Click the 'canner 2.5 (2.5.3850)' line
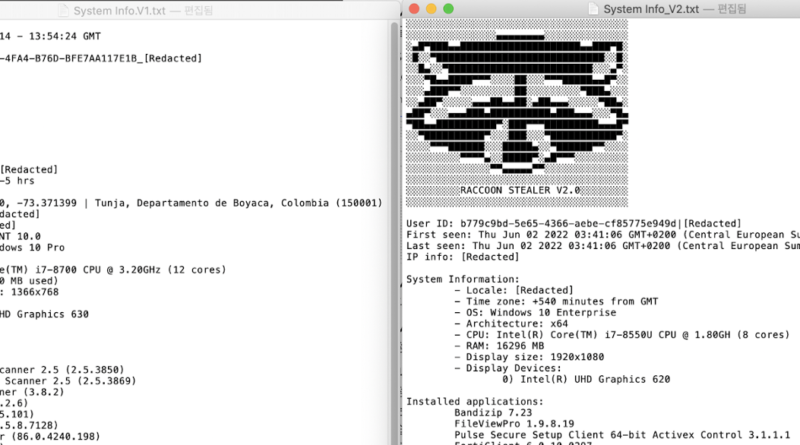The width and height of the screenshot is (800, 445). click(62, 370)
